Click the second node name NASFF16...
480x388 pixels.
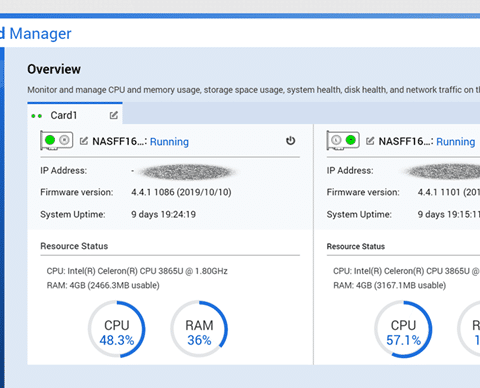tap(406, 141)
